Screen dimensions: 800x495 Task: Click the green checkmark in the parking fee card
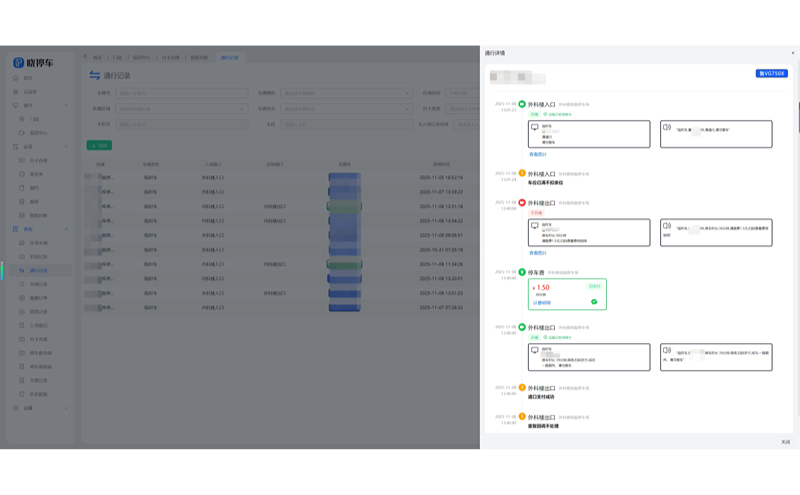[594, 301]
